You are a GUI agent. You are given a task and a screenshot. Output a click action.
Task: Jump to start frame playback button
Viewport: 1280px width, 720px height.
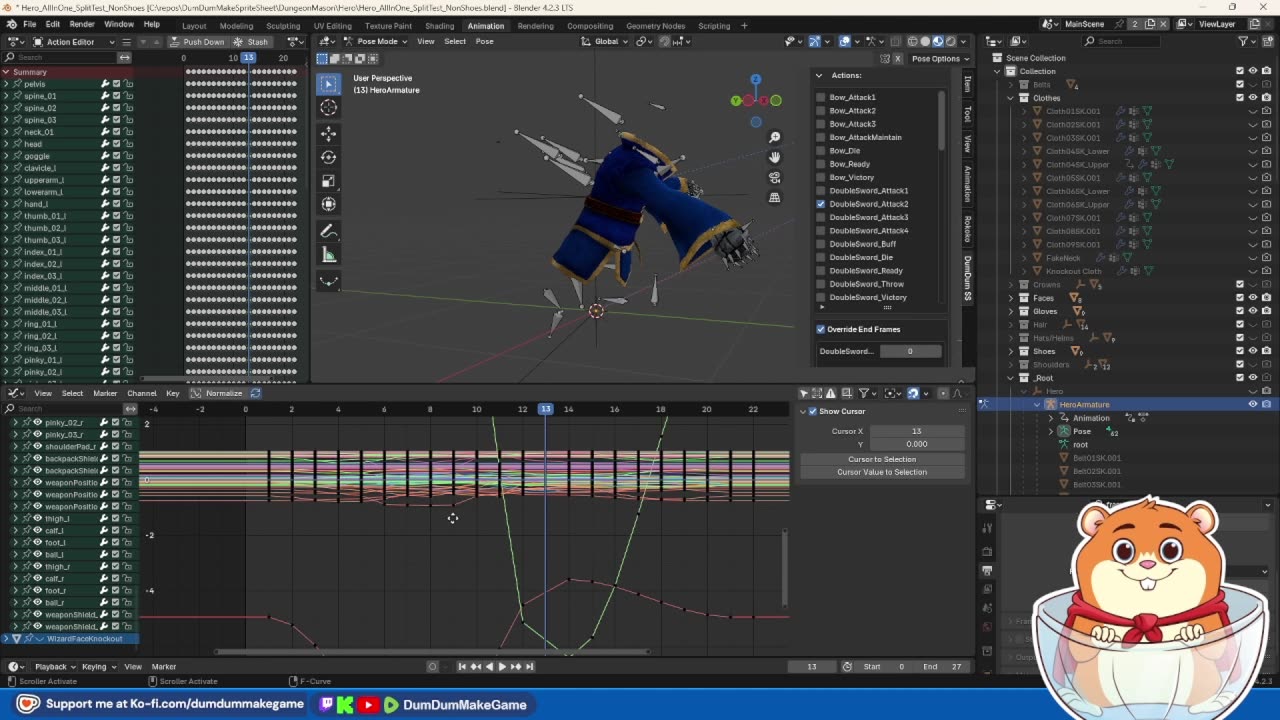tap(462, 666)
